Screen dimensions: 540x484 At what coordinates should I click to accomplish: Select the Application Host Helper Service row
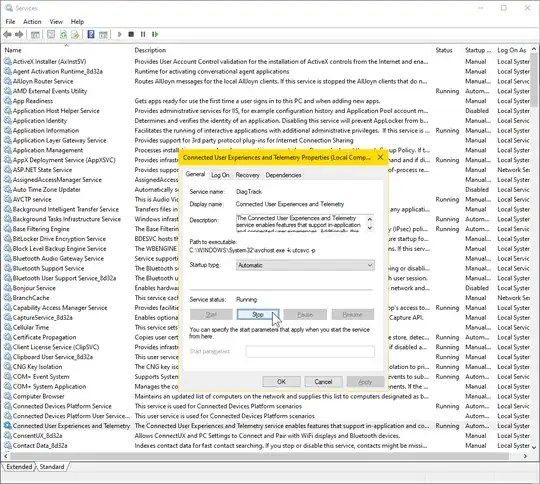point(267,111)
